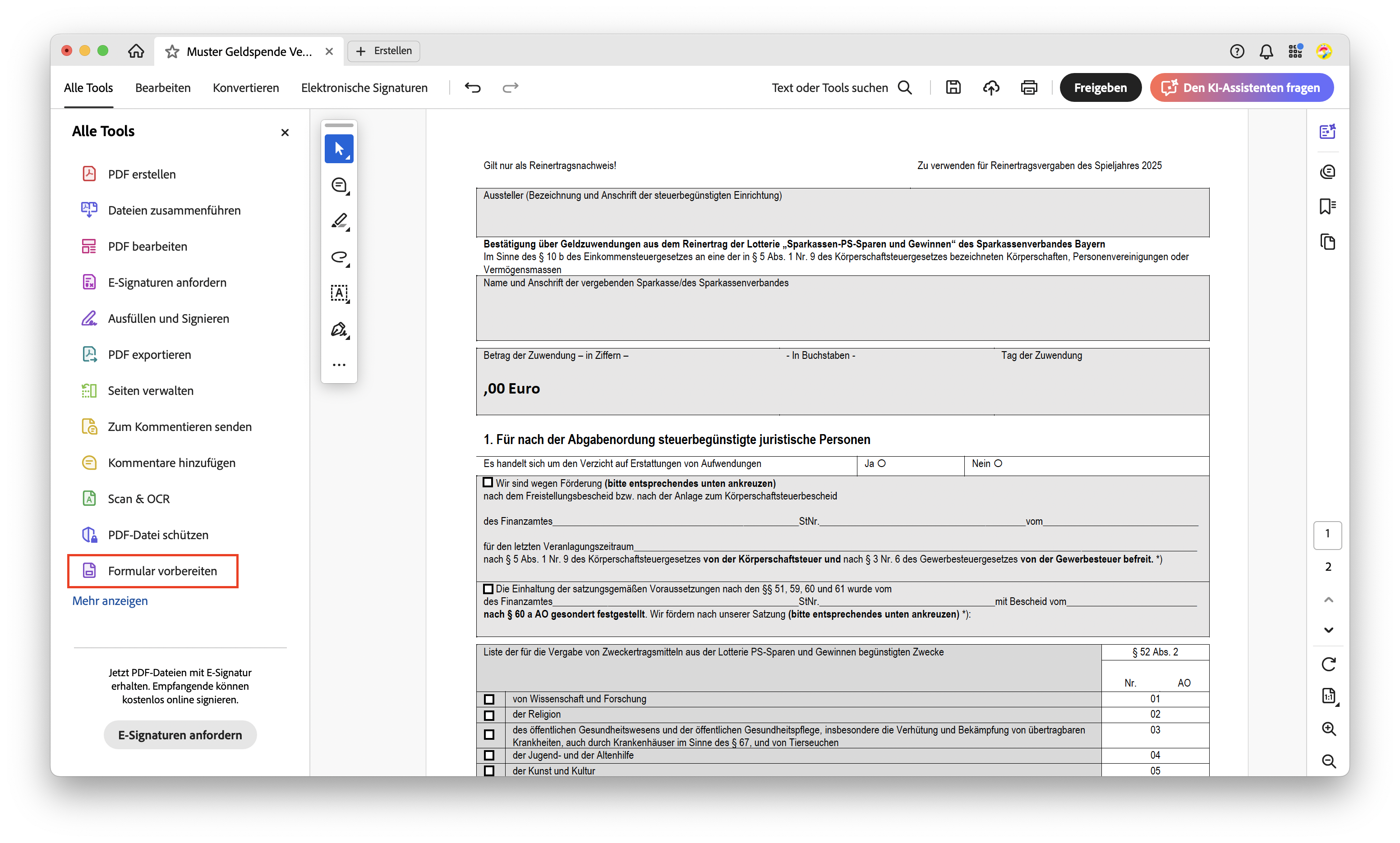
Task: Expand more tools via three dots in quick toolbar
Action: click(339, 365)
